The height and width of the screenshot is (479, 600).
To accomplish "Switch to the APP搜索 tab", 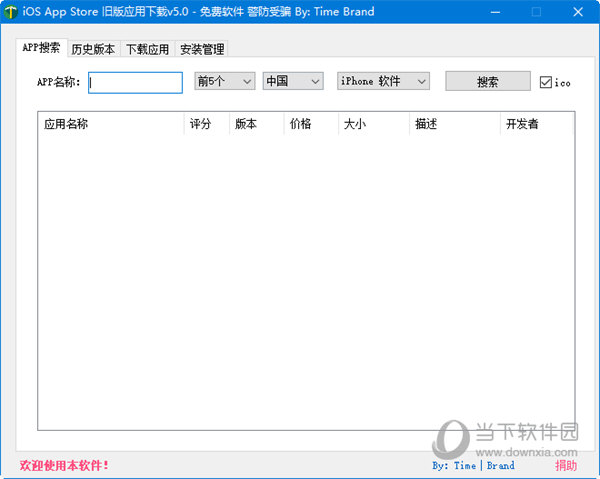I will point(41,48).
